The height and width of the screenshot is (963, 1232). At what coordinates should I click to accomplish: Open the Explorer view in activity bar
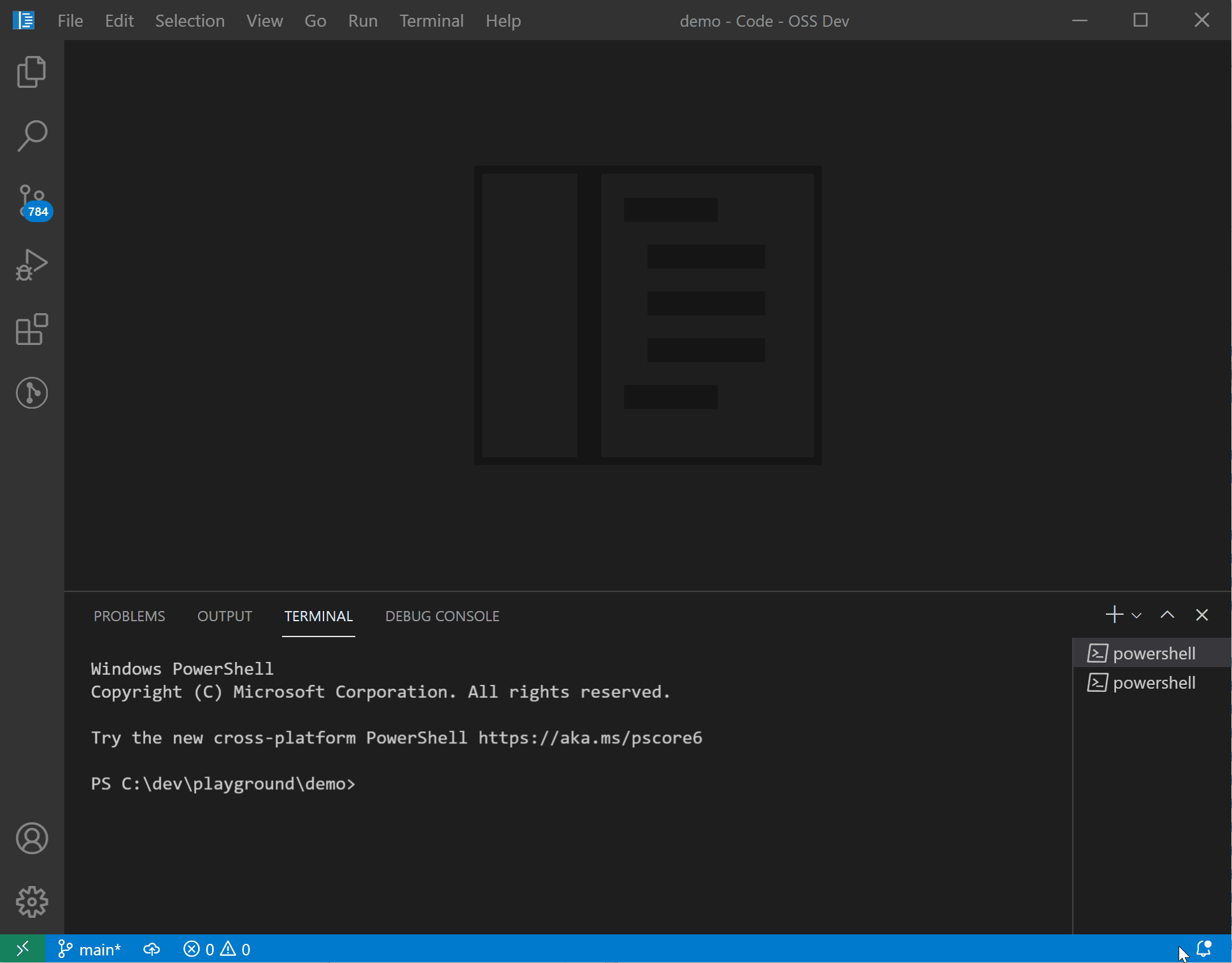click(32, 71)
